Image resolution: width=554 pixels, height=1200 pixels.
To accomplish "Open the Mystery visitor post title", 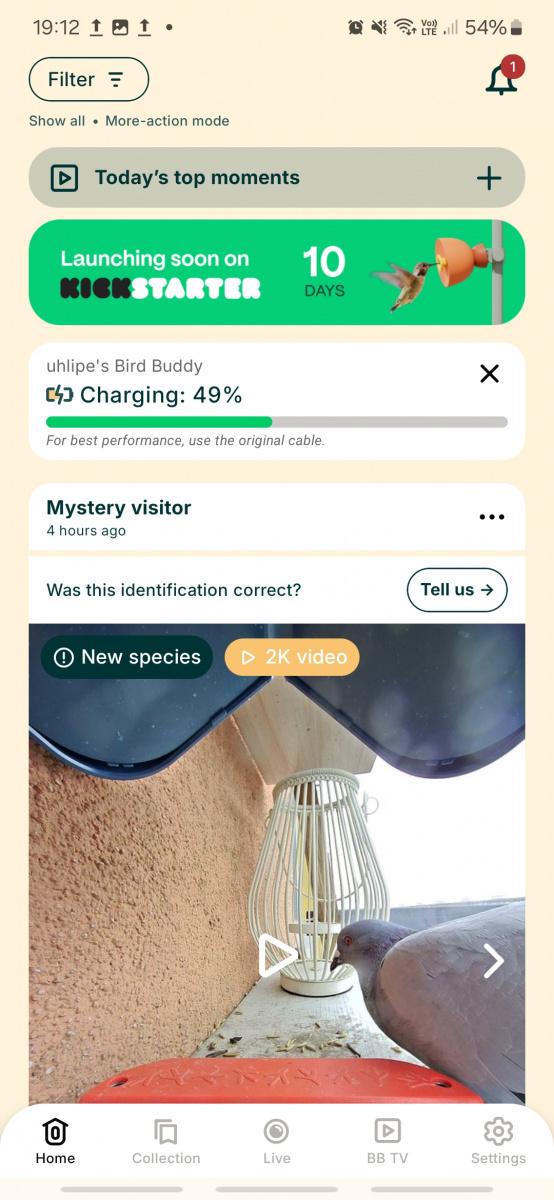I will pyautogui.click(x=119, y=507).
